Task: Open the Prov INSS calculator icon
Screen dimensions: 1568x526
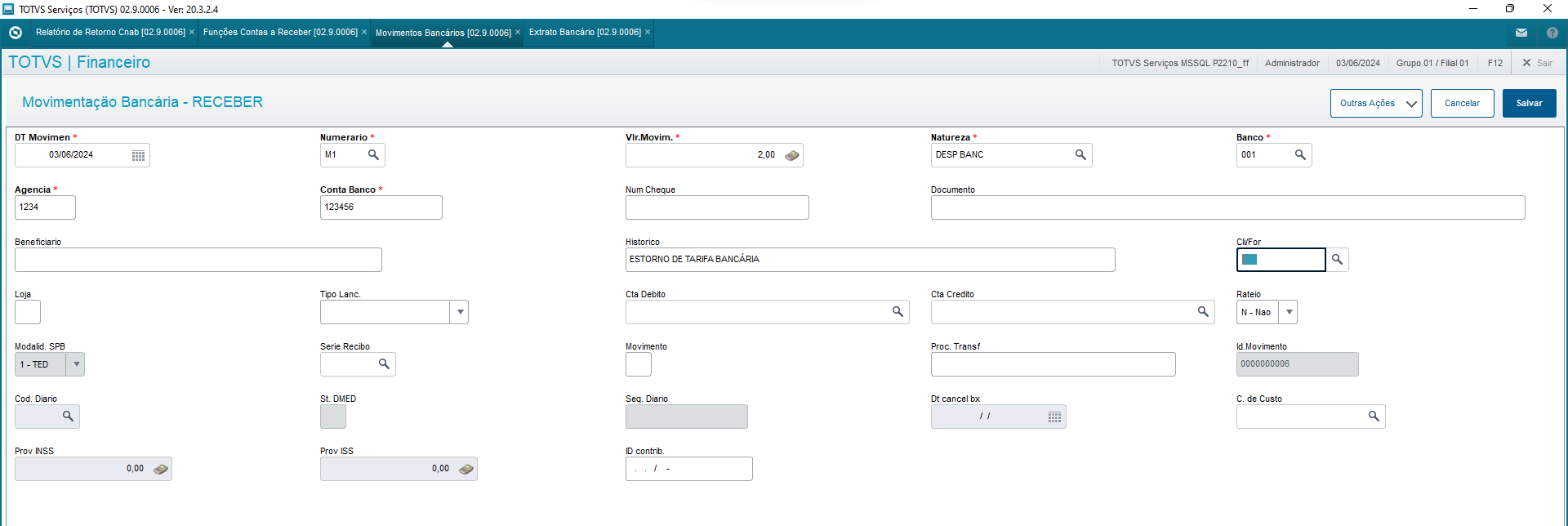Action: tap(160, 469)
